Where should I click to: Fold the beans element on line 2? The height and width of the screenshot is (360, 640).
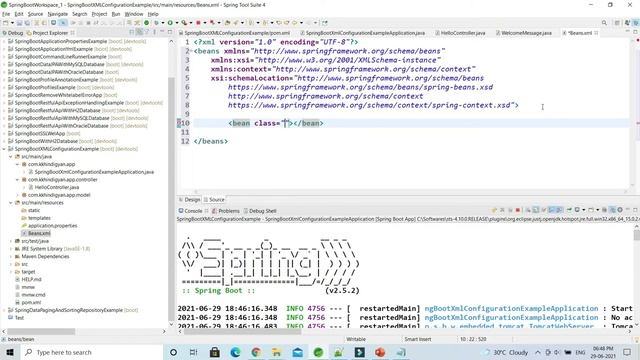(x=191, y=50)
